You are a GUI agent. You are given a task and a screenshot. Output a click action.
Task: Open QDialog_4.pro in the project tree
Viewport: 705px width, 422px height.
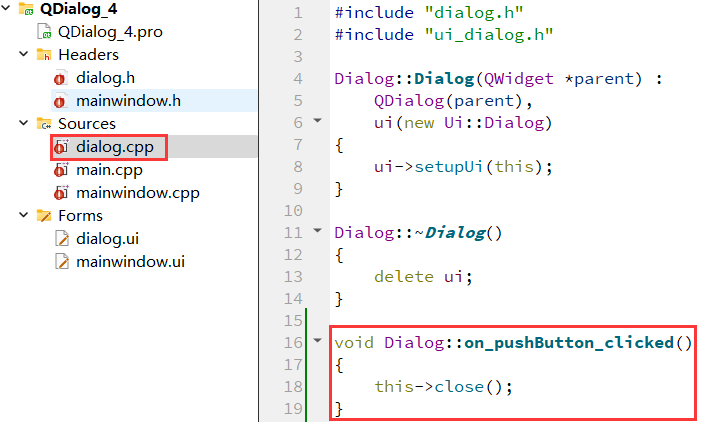coord(110,32)
